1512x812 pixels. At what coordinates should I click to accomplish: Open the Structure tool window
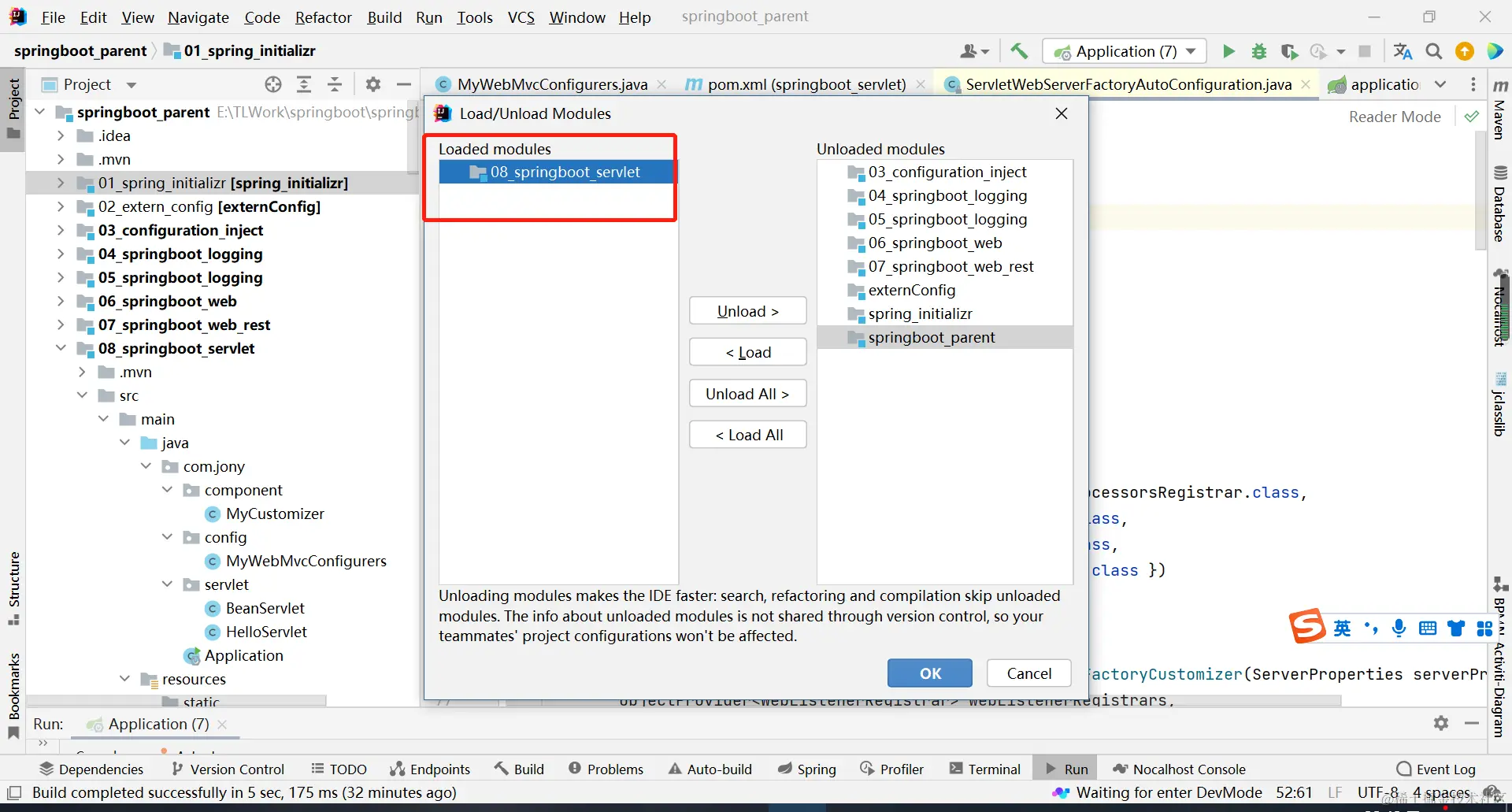[13, 588]
